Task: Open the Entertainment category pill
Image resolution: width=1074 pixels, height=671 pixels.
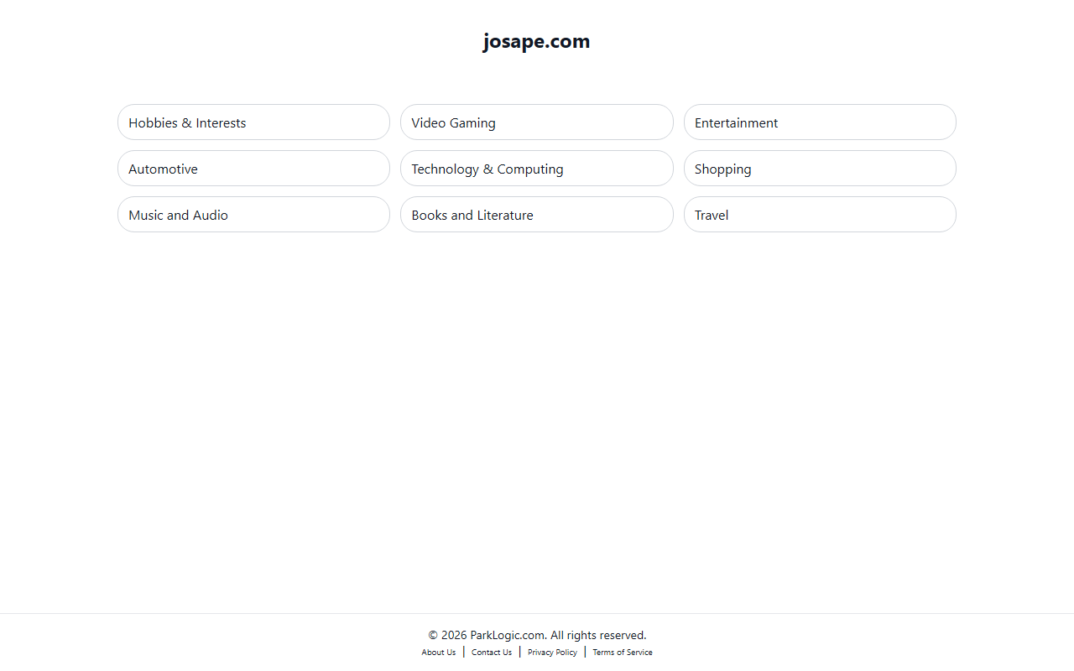Action: pyautogui.click(x=820, y=123)
